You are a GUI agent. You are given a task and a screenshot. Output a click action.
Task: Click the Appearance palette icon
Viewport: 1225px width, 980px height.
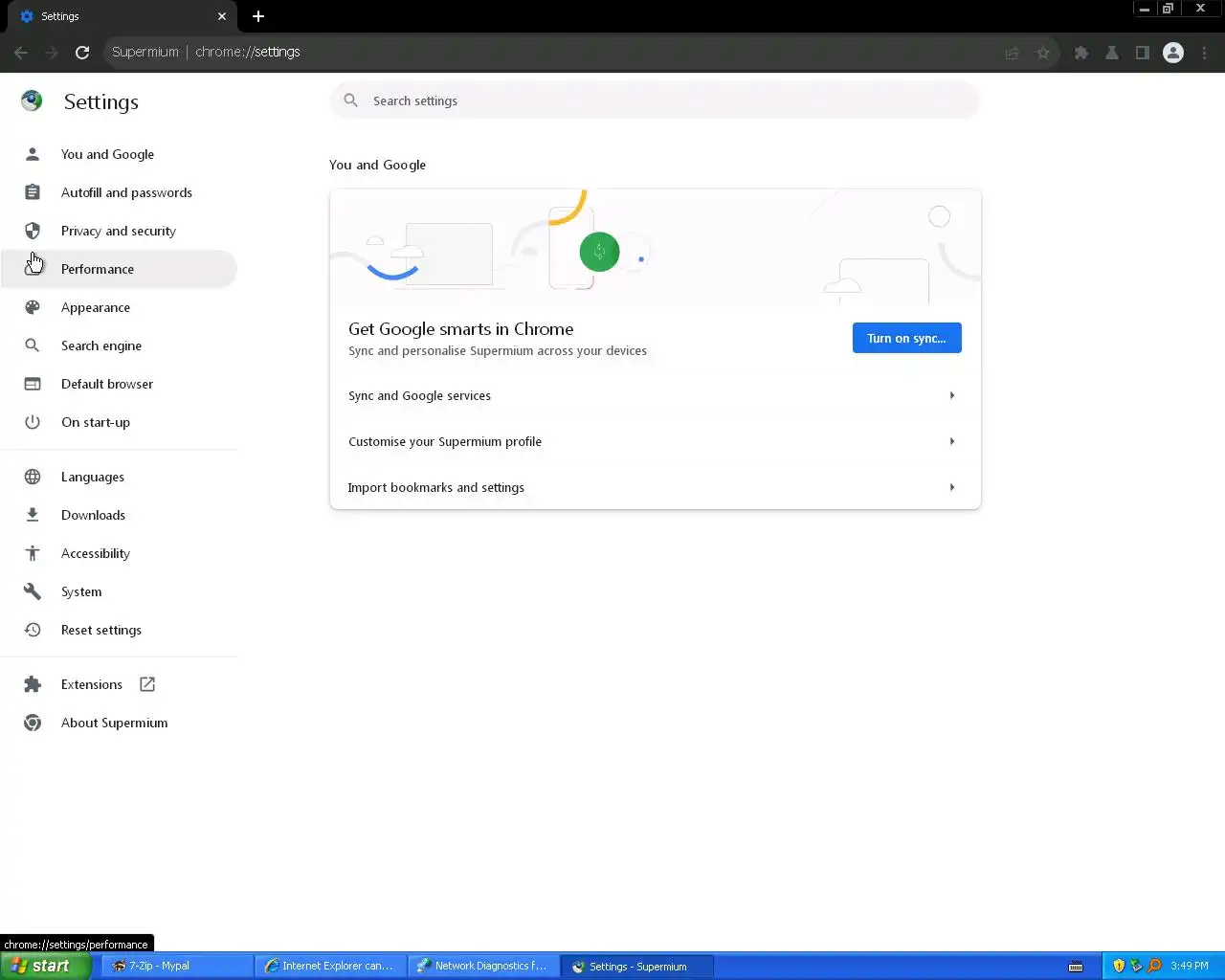[x=33, y=307]
